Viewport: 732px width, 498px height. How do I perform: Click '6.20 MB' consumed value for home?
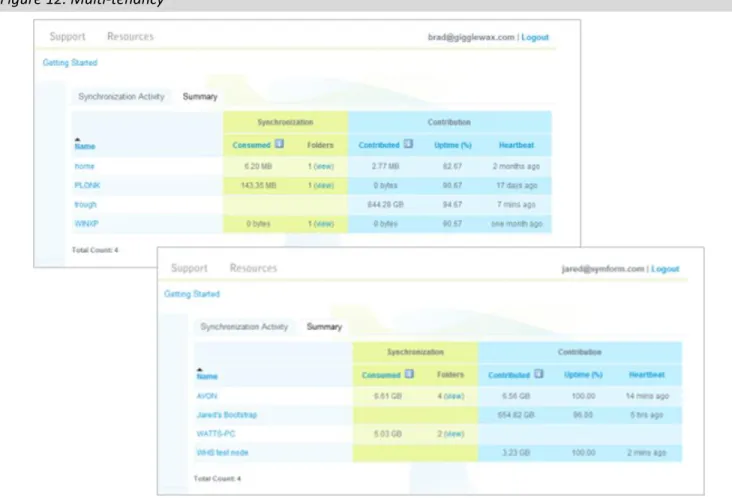point(258,166)
